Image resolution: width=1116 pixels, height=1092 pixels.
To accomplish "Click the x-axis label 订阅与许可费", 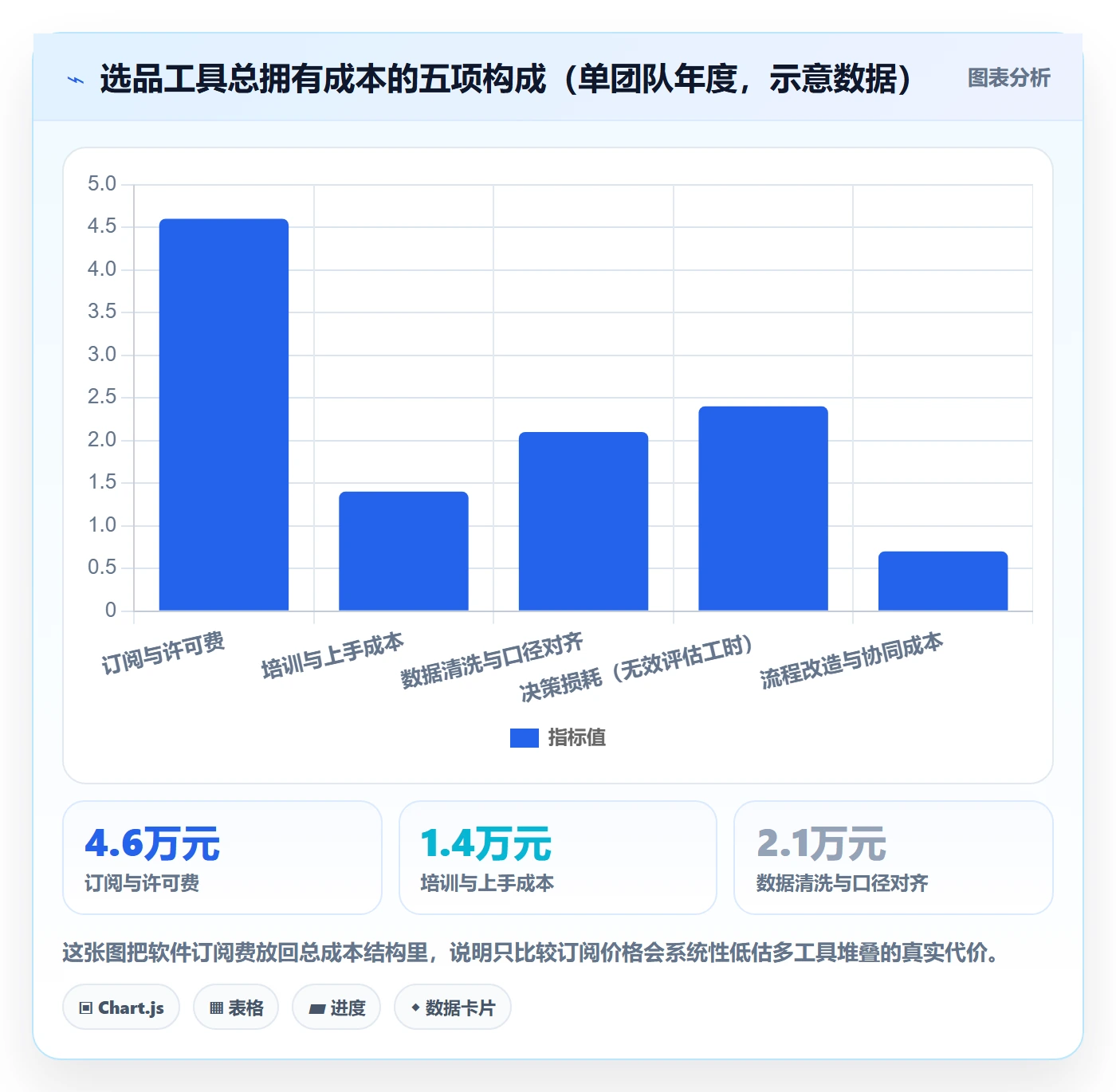I will (163, 654).
